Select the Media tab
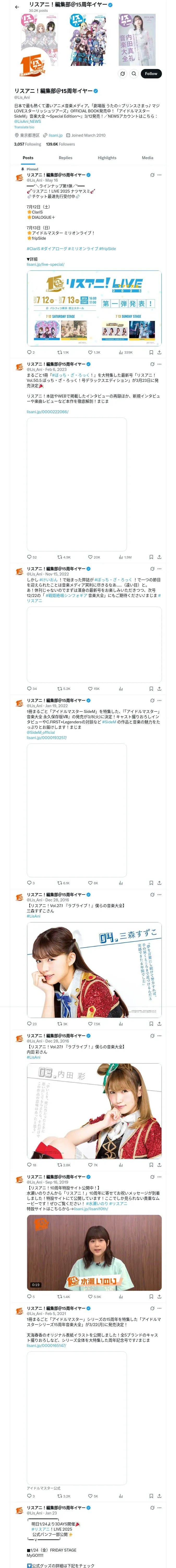This screenshot has width=176, height=1568. [x=148, y=158]
